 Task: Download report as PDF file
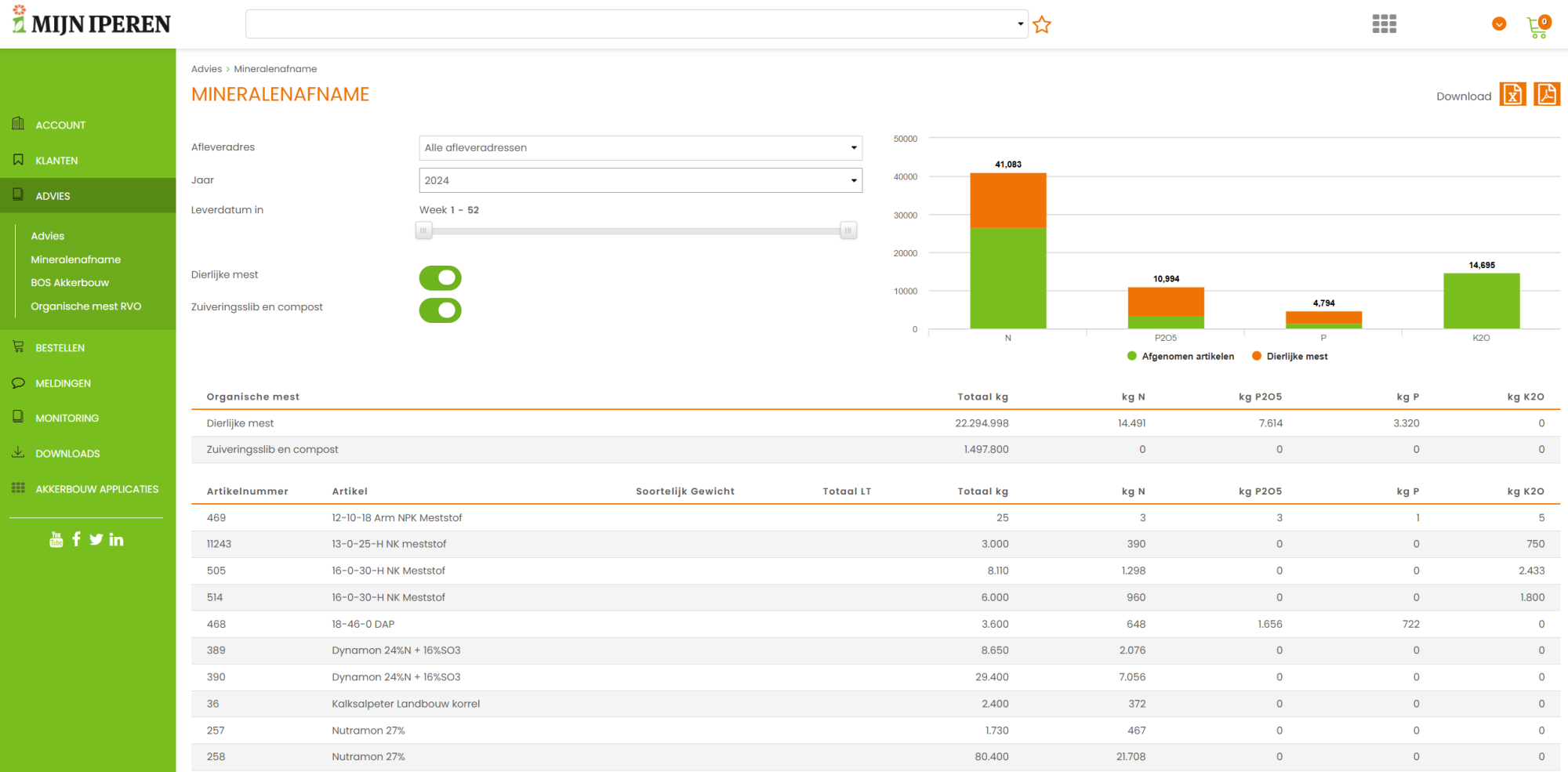[1546, 95]
